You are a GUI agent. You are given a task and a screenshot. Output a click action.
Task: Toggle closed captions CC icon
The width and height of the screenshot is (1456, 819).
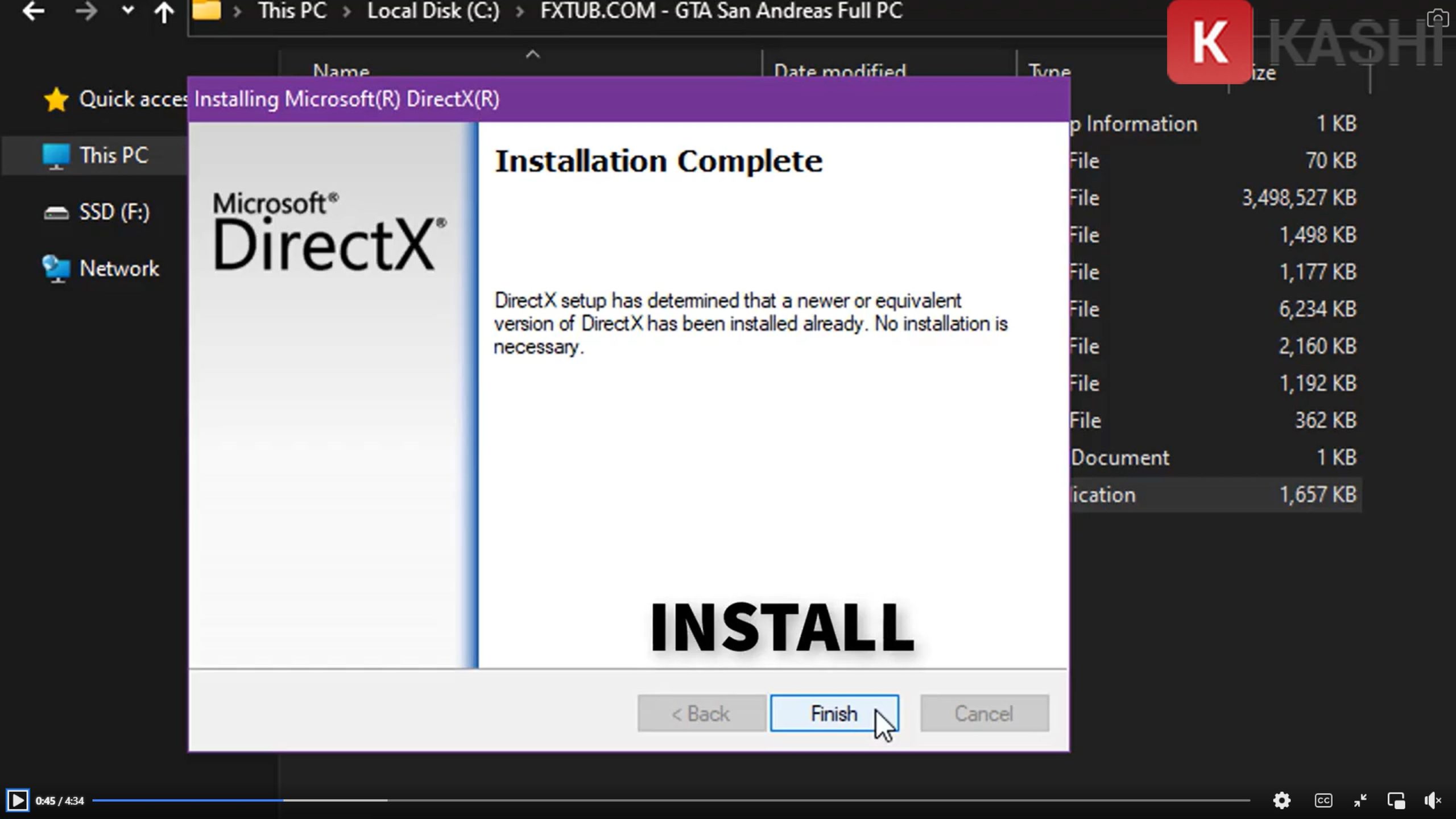click(1323, 800)
